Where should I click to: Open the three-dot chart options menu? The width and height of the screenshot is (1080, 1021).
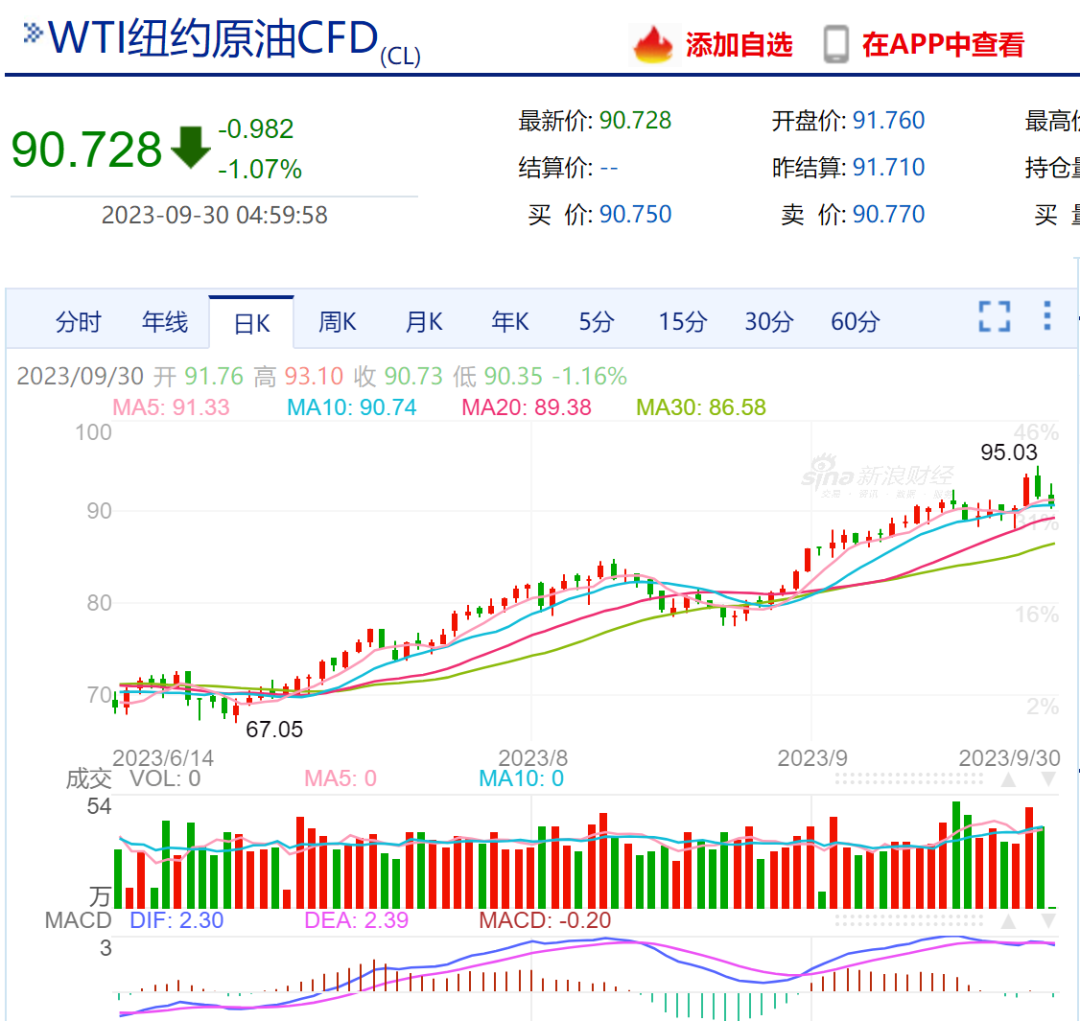point(1047,316)
